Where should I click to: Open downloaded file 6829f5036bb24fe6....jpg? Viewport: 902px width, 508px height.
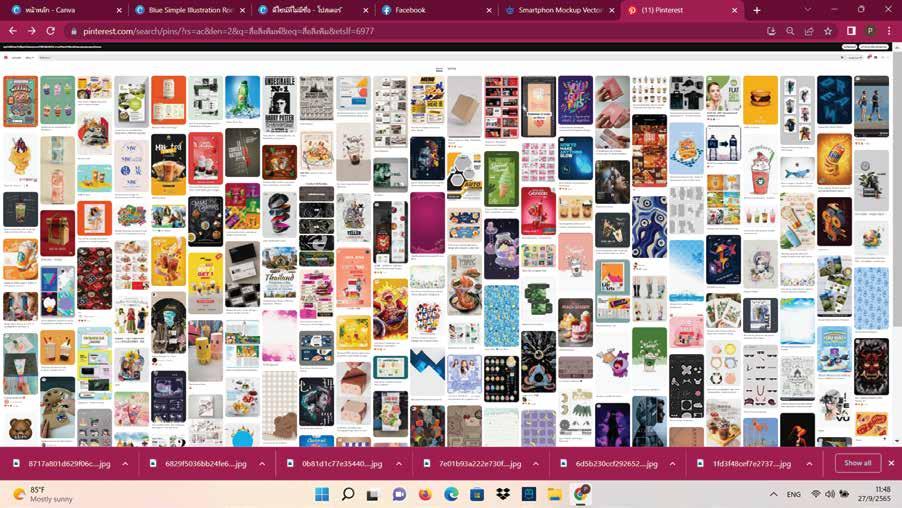pyautogui.click(x=199, y=463)
